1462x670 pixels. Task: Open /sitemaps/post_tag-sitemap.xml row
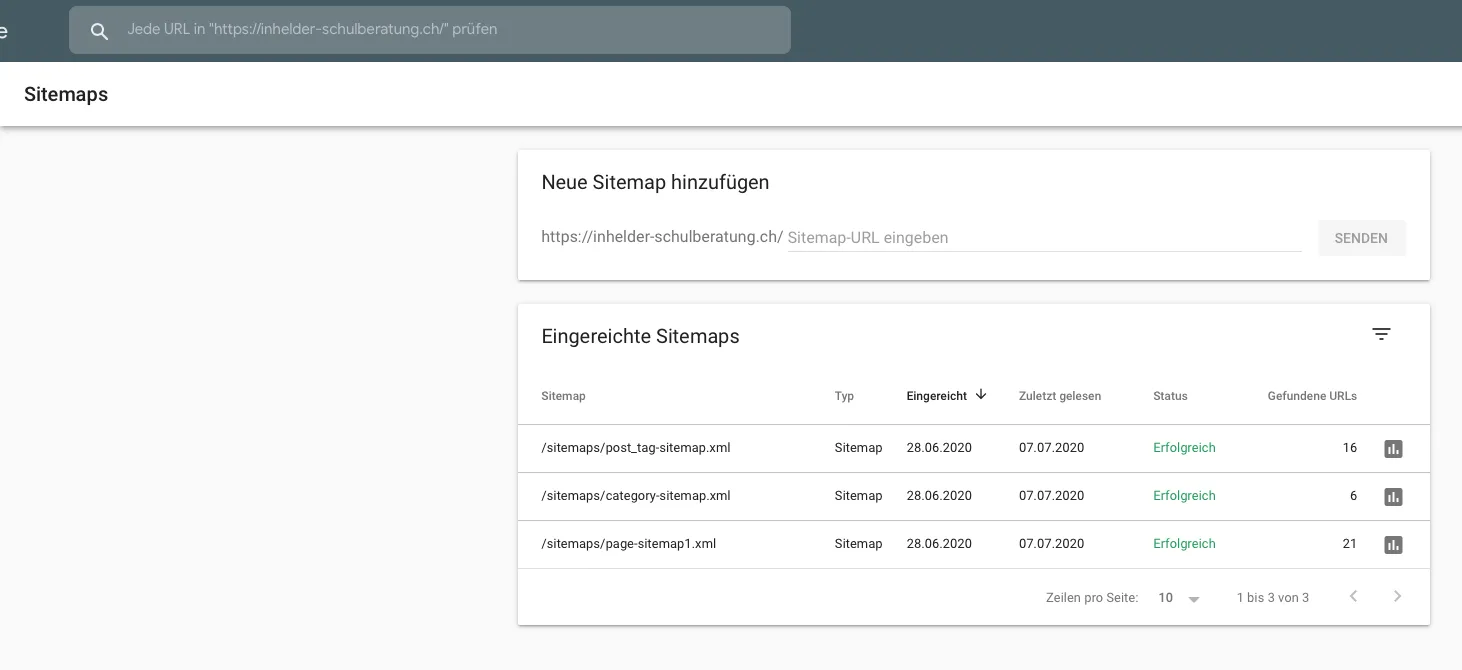click(974, 448)
